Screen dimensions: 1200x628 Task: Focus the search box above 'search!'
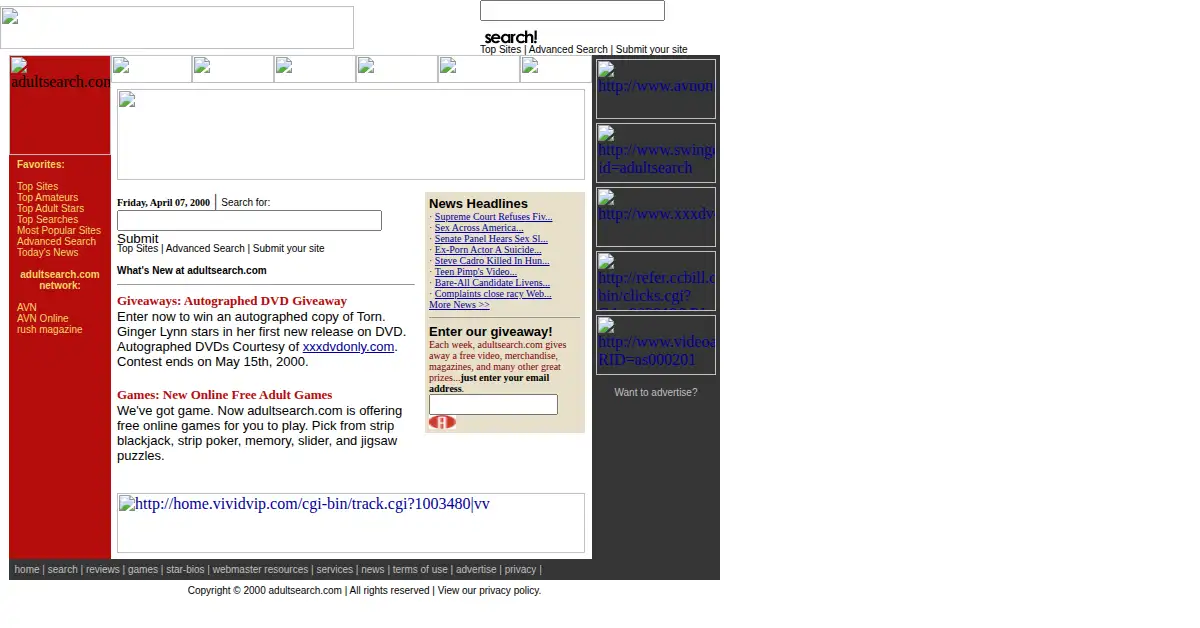tap(572, 10)
